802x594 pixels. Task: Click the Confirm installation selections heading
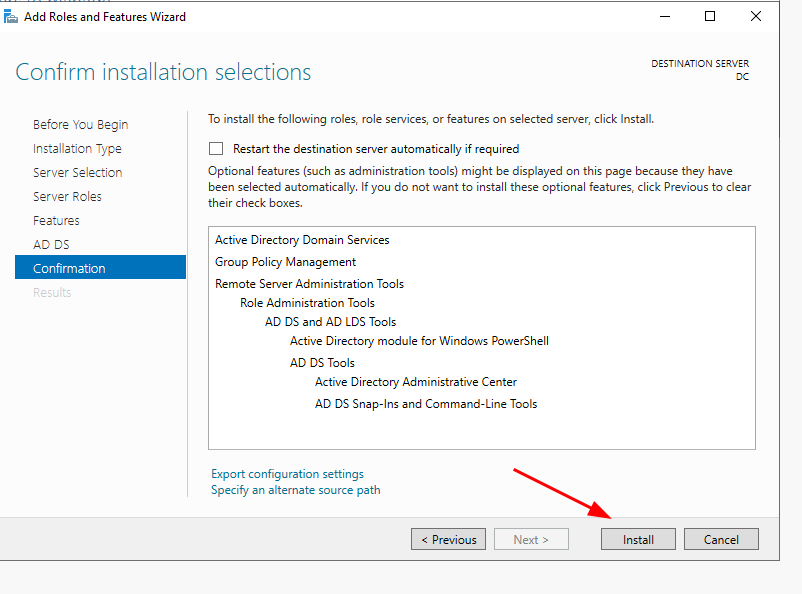pyautogui.click(x=163, y=72)
